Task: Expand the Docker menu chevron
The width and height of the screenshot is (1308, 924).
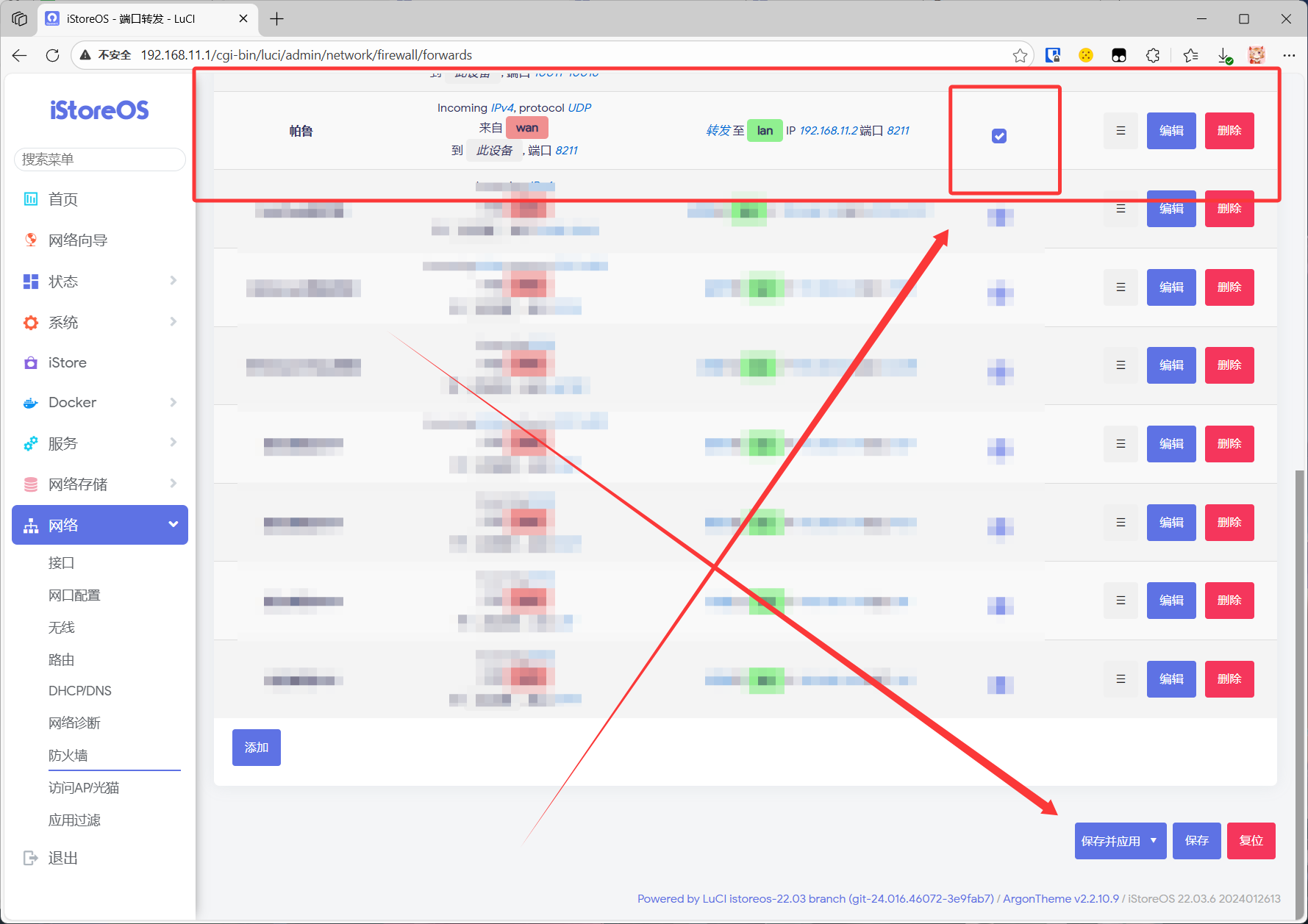Action: point(174,403)
